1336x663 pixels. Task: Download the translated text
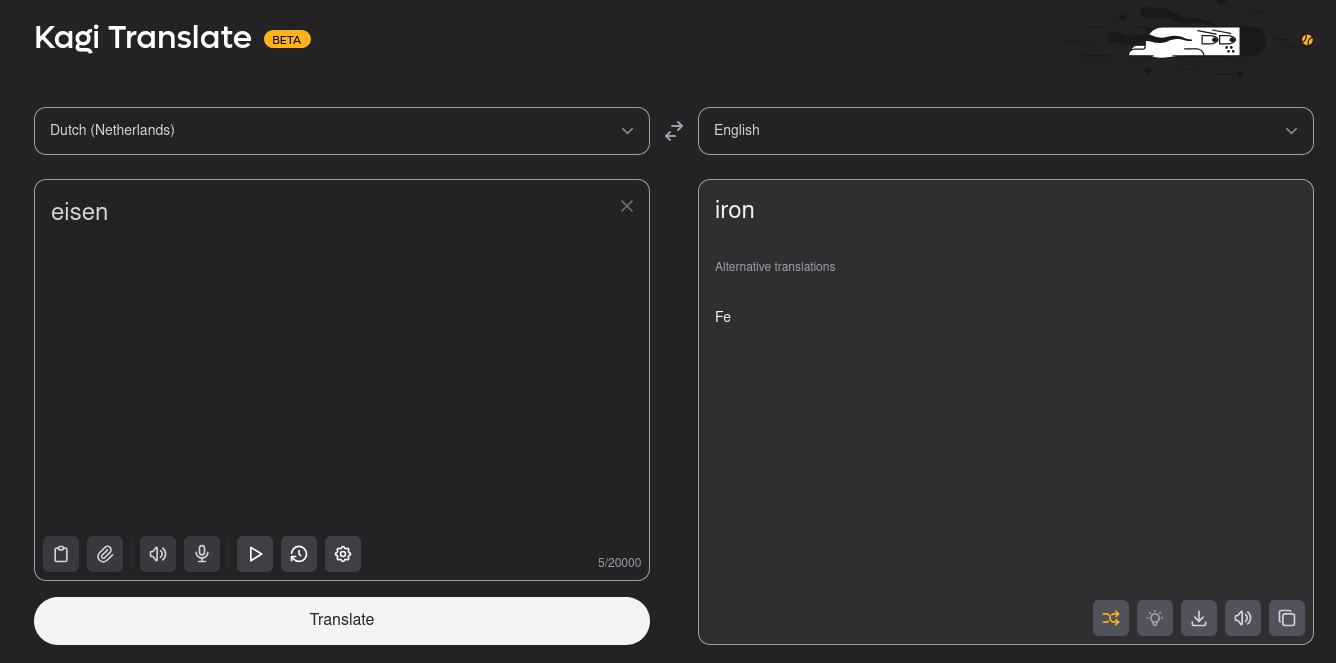[1199, 618]
